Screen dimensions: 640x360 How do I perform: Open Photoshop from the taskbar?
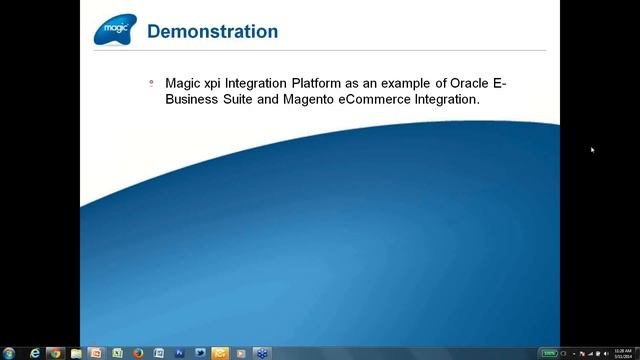(179, 353)
